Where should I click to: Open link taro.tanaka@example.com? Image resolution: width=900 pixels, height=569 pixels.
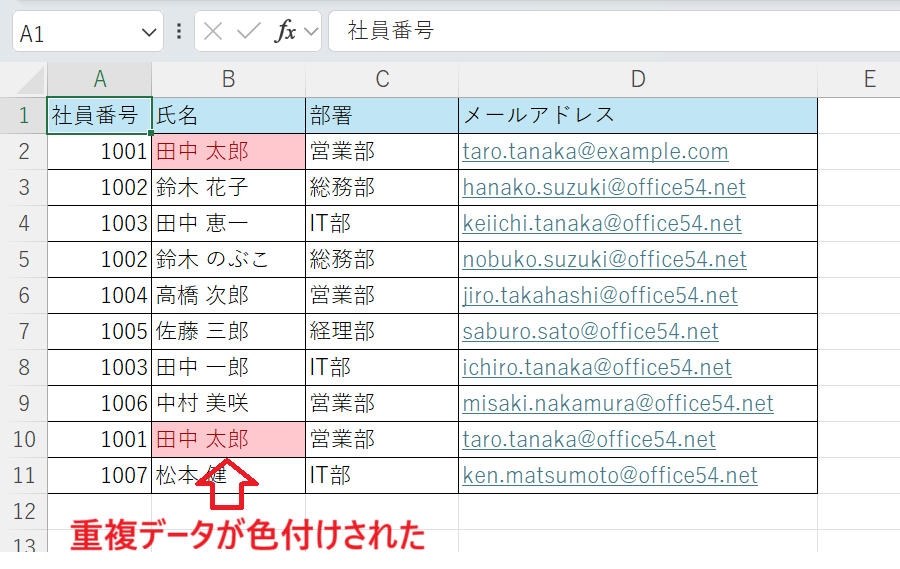pos(595,152)
